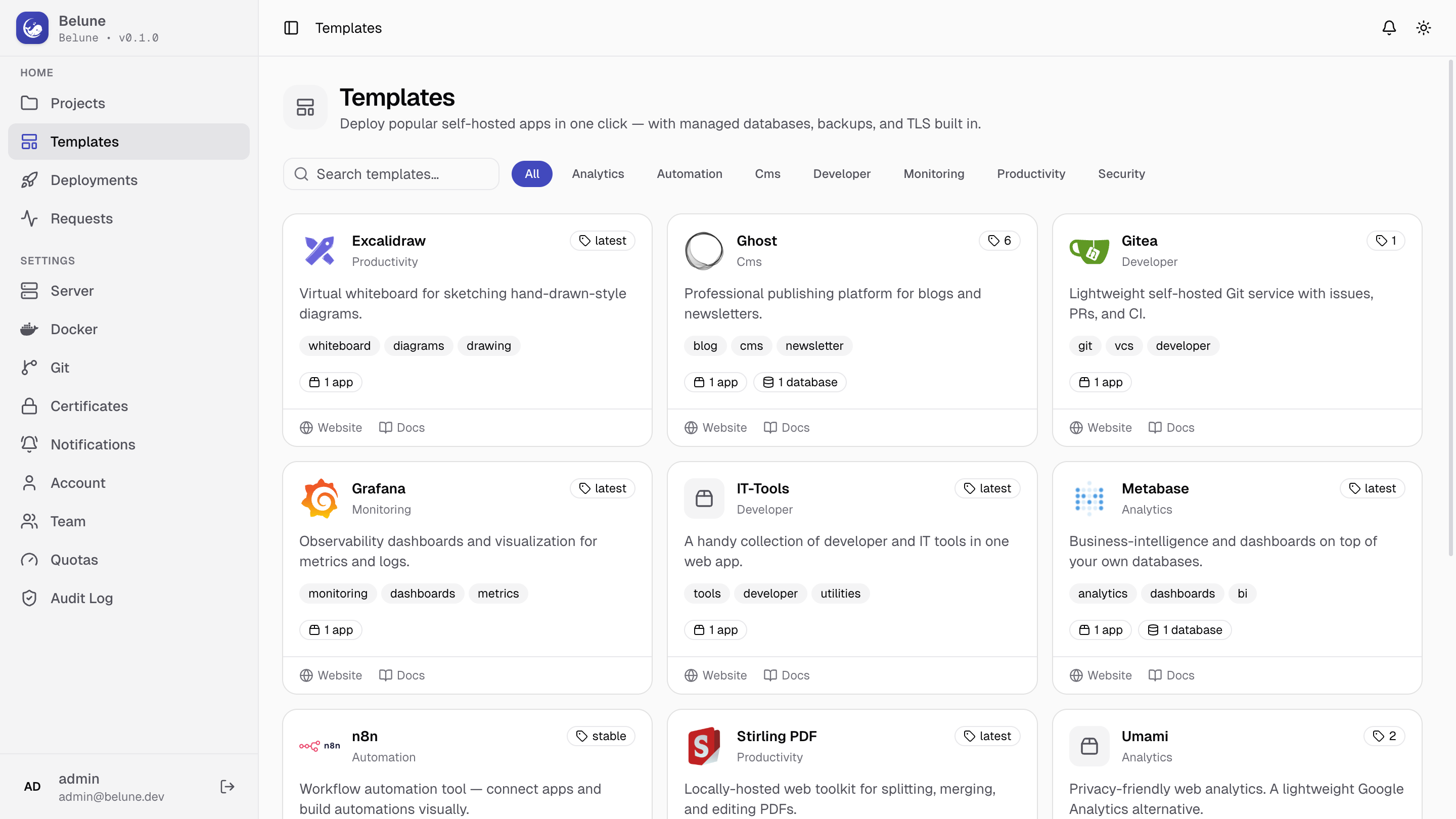The width and height of the screenshot is (1456, 819).
Task: Click the Belune whale logo icon
Action: coord(32,28)
